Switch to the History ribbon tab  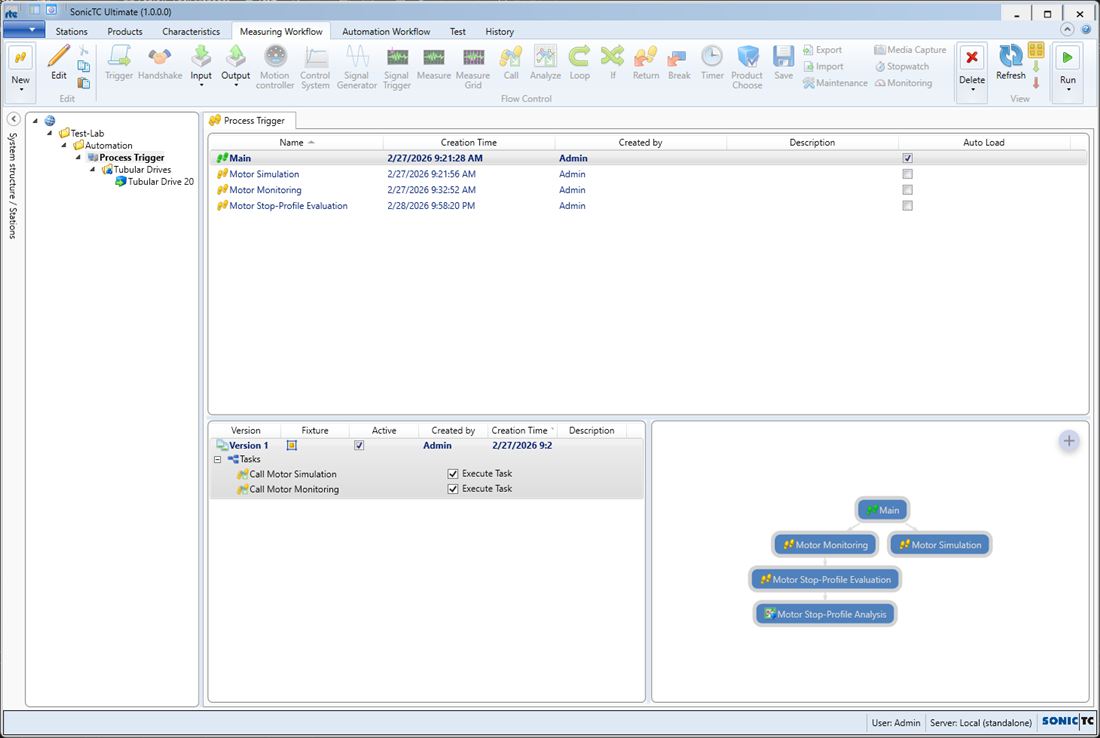pyautogui.click(x=499, y=32)
